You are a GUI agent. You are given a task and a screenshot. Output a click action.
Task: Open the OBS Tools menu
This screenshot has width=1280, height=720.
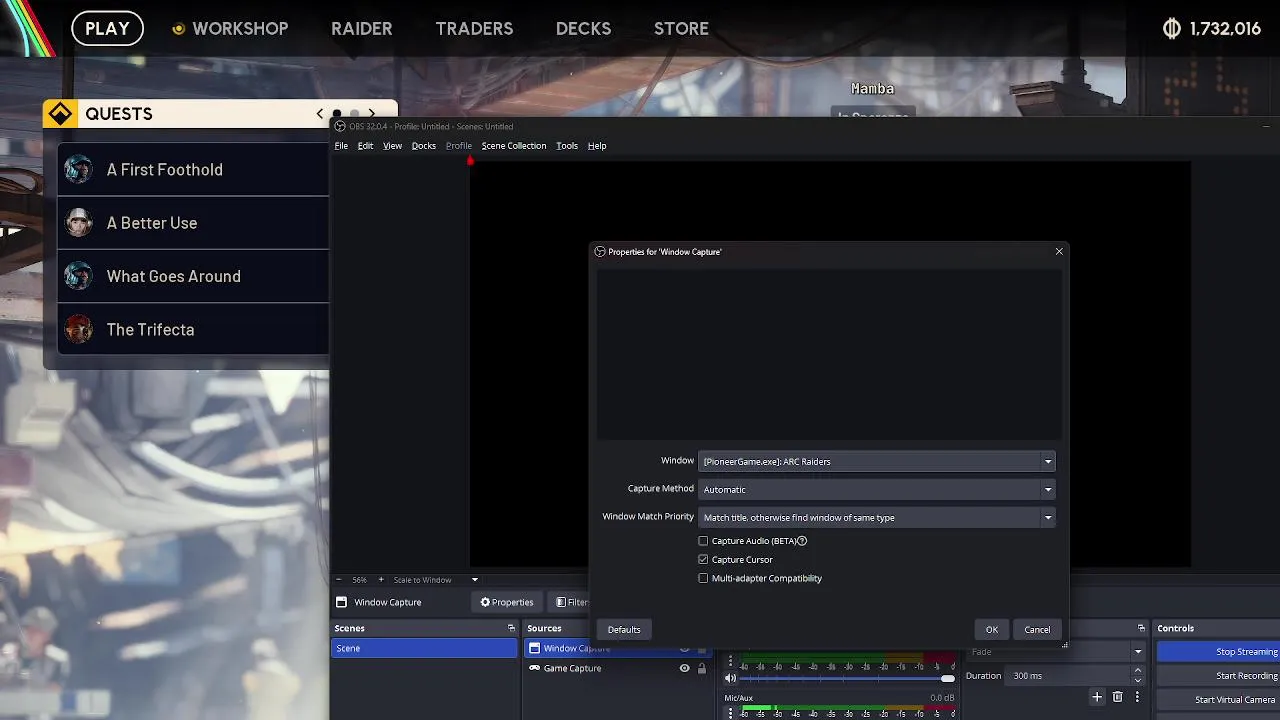567,146
